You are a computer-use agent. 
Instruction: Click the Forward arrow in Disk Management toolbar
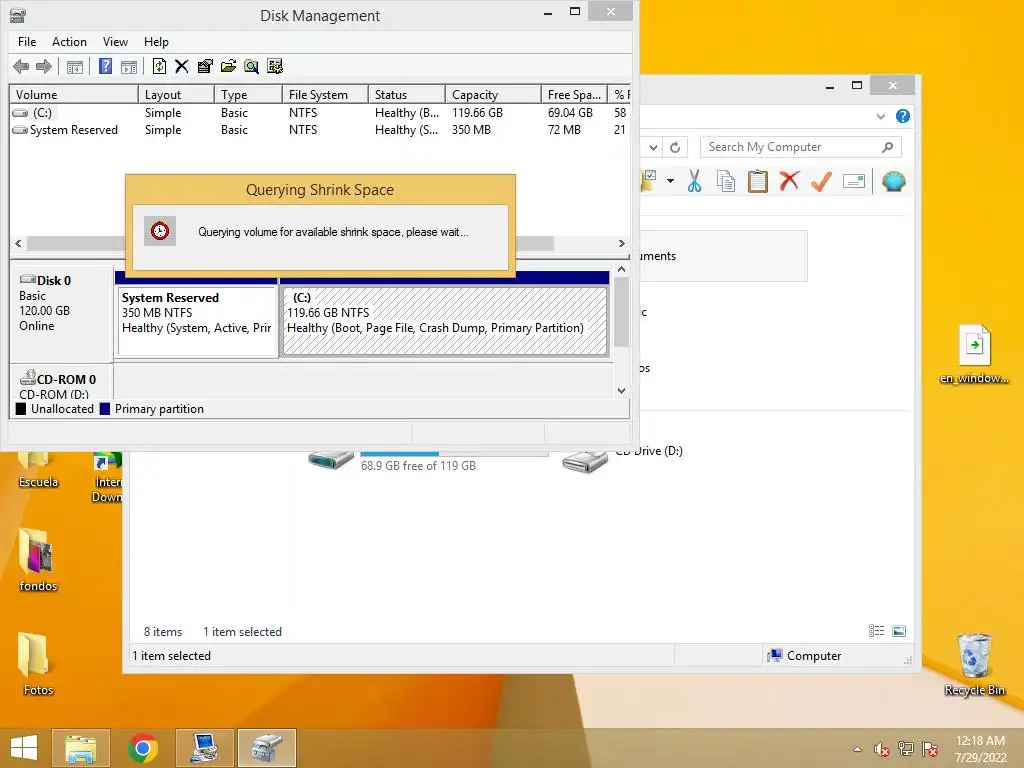pos(44,66)
